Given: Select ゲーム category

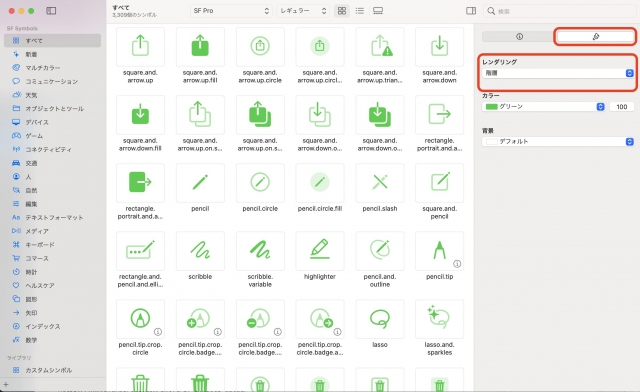Looking at the screenshot, I should pyautogui.click(x=53, y=136).
